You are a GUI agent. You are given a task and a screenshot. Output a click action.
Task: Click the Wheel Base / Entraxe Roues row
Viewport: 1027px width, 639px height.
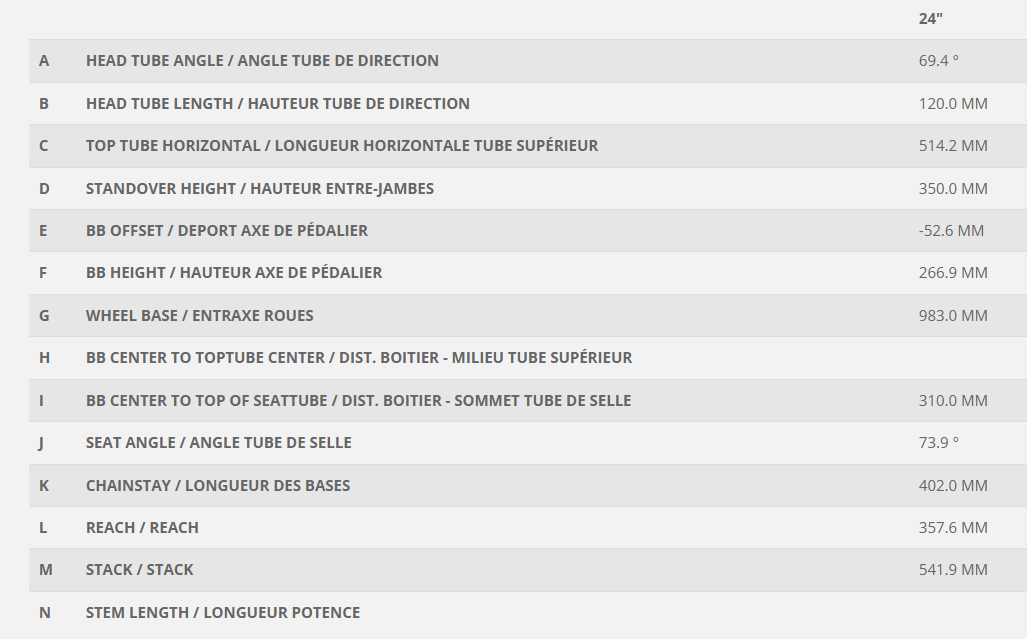click(x=528, y=316)
